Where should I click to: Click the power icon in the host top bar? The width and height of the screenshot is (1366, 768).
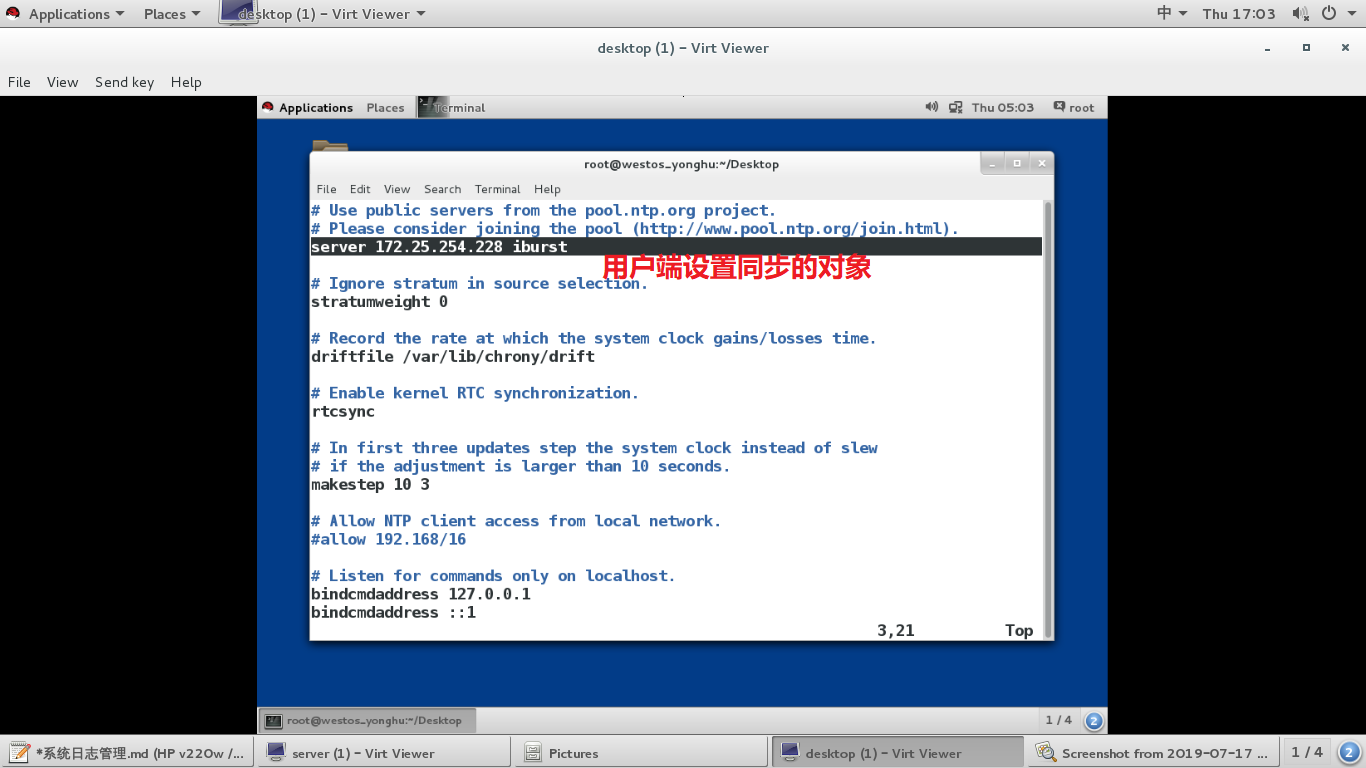click(1329, 13)
